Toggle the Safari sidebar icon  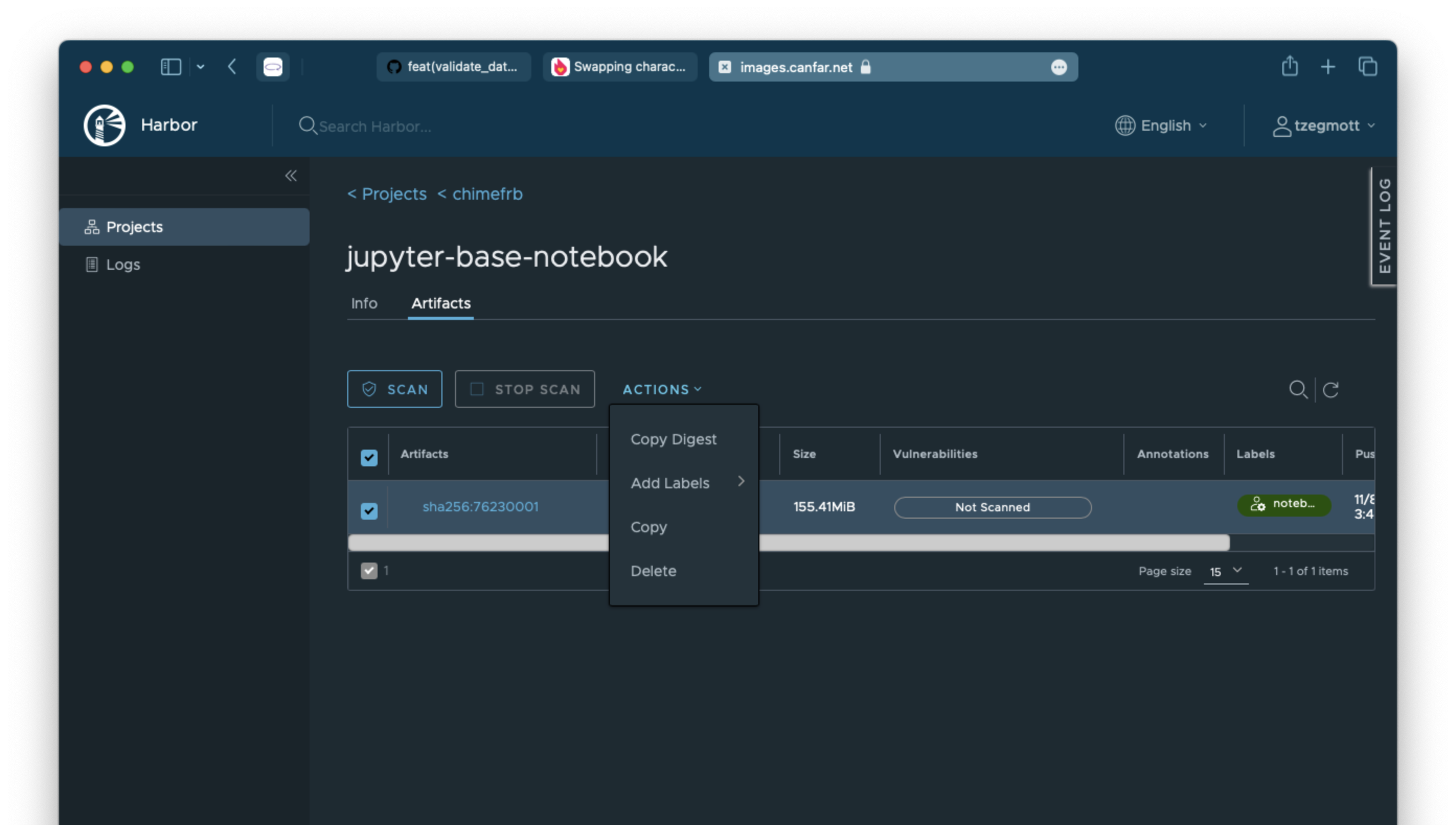[170, 67]
